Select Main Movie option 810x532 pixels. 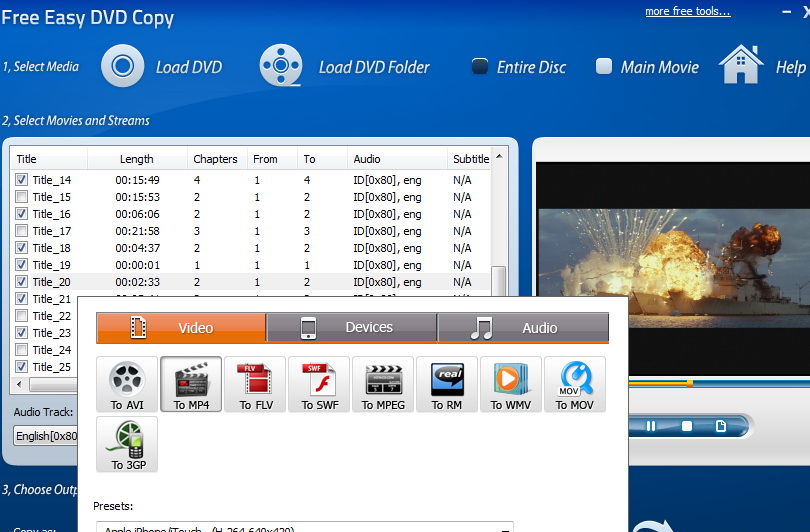604,66
